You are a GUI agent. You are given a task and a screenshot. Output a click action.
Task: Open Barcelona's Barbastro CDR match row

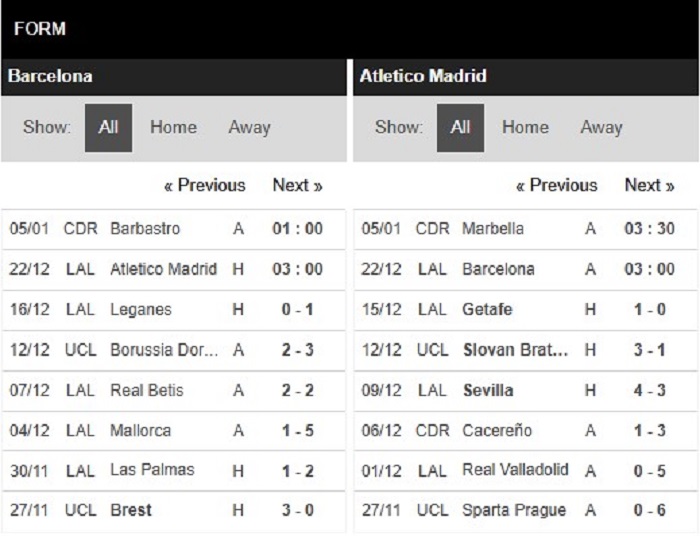point(173,229)
